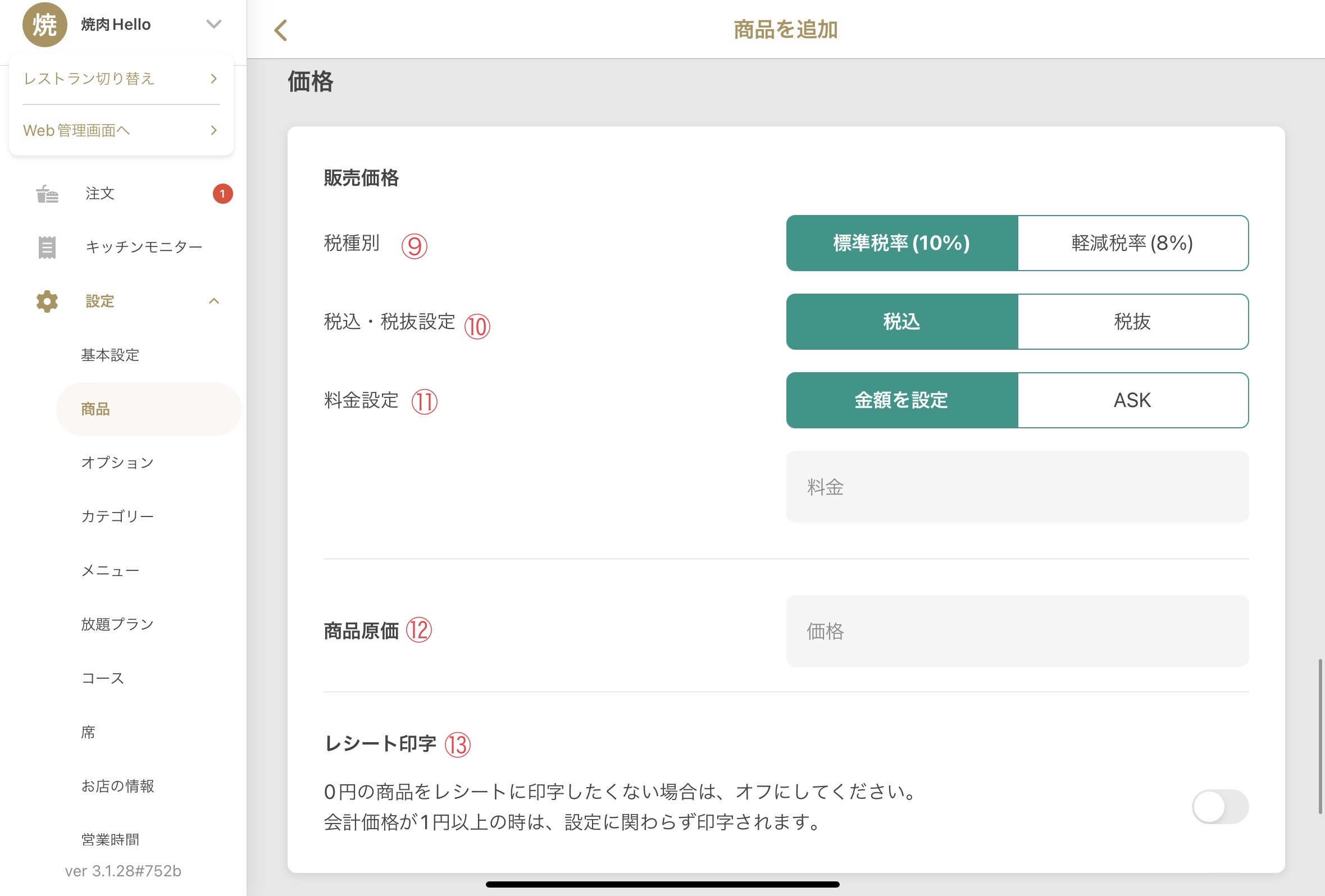Image resolution: width=1325 pixels, height=896 pixels.
Task: Click the 販売価格 heading
Action: click(362, 178)
